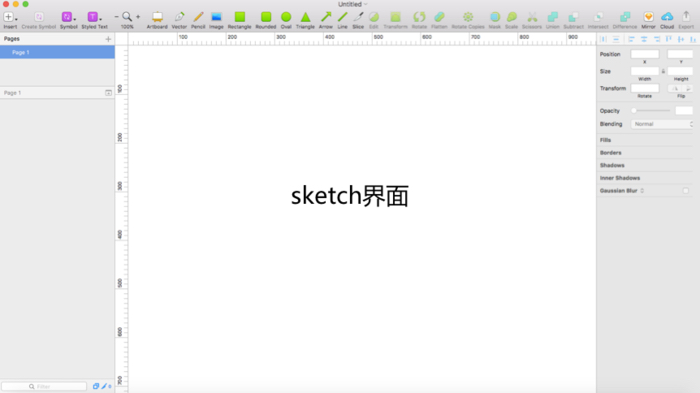700x393 pixels.
Task: Click the Scale toolbar icon
Action: pyautogui.click(x=512, y=17)
